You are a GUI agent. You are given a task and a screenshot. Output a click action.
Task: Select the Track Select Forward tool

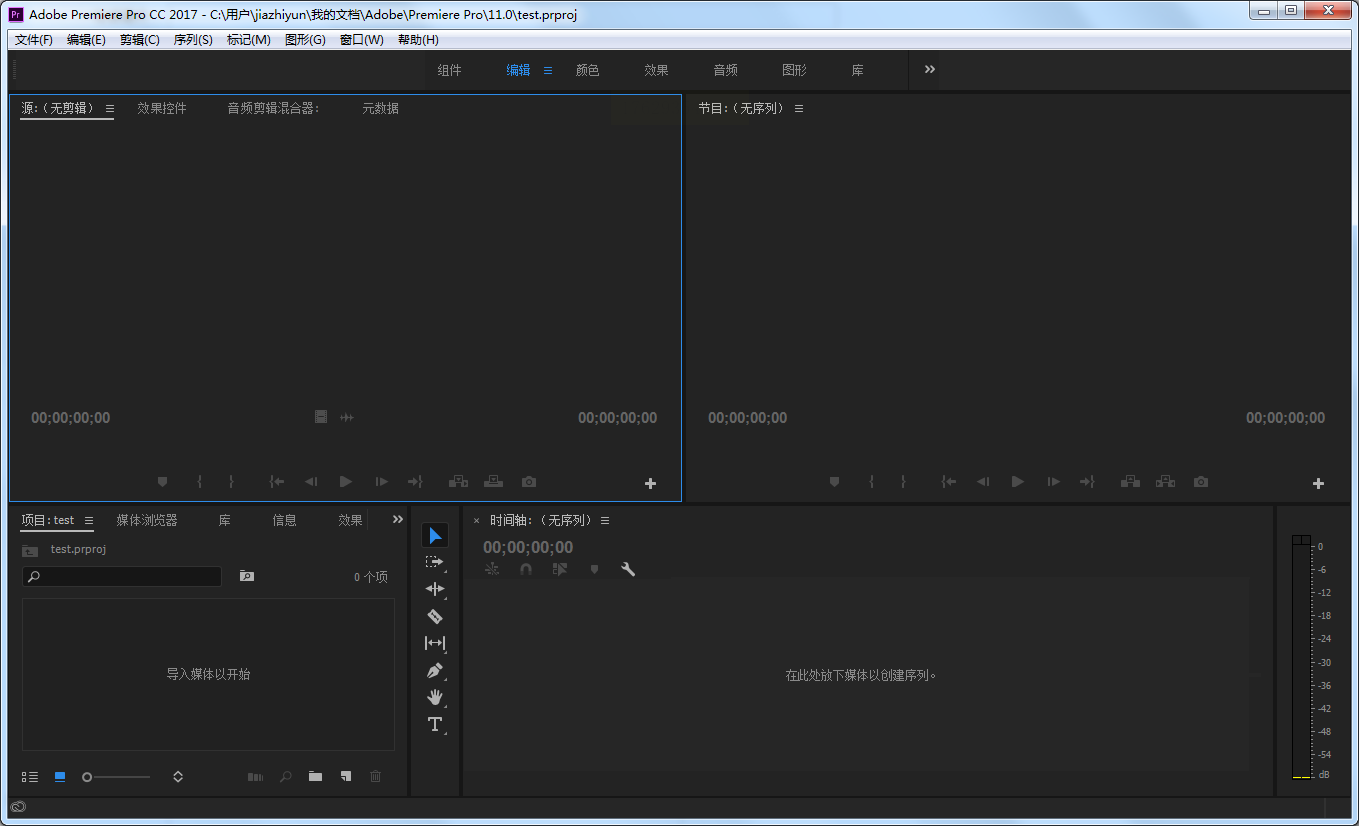pos(435,562)
